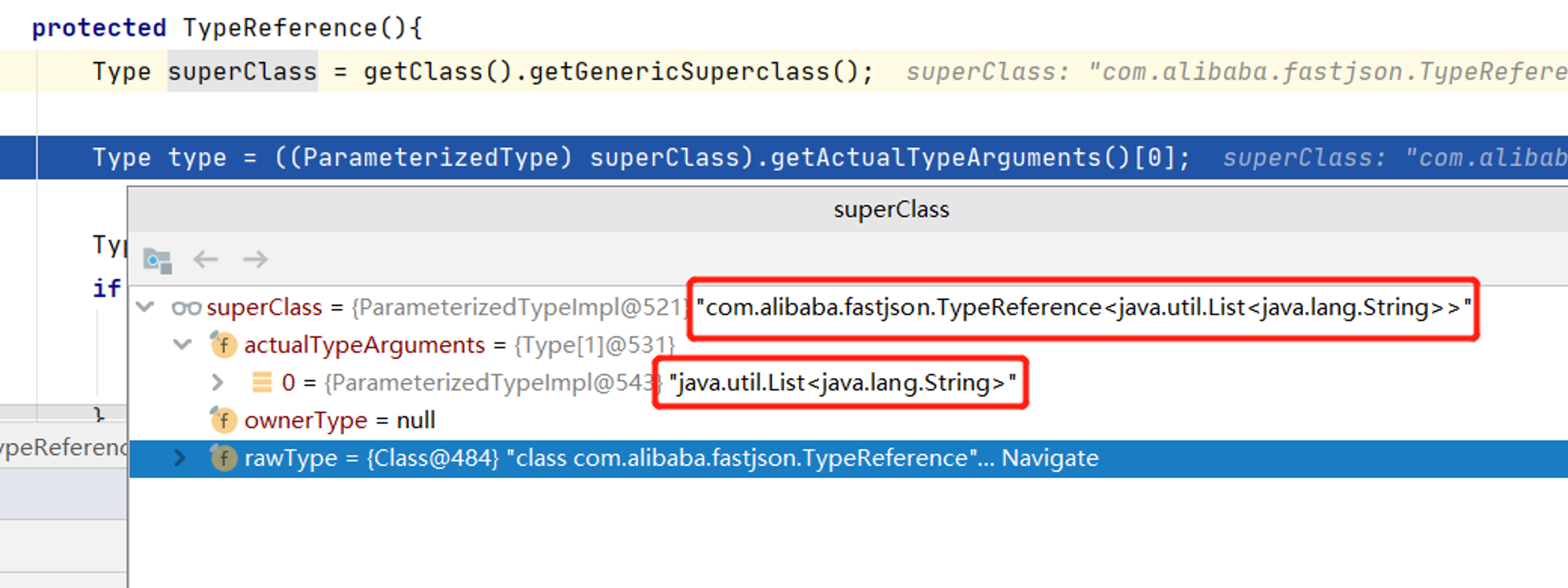This screenshot has height=588, width=1568.
Task: Click getGenericSuperclass() in the editor
Action: coord(693,71)
